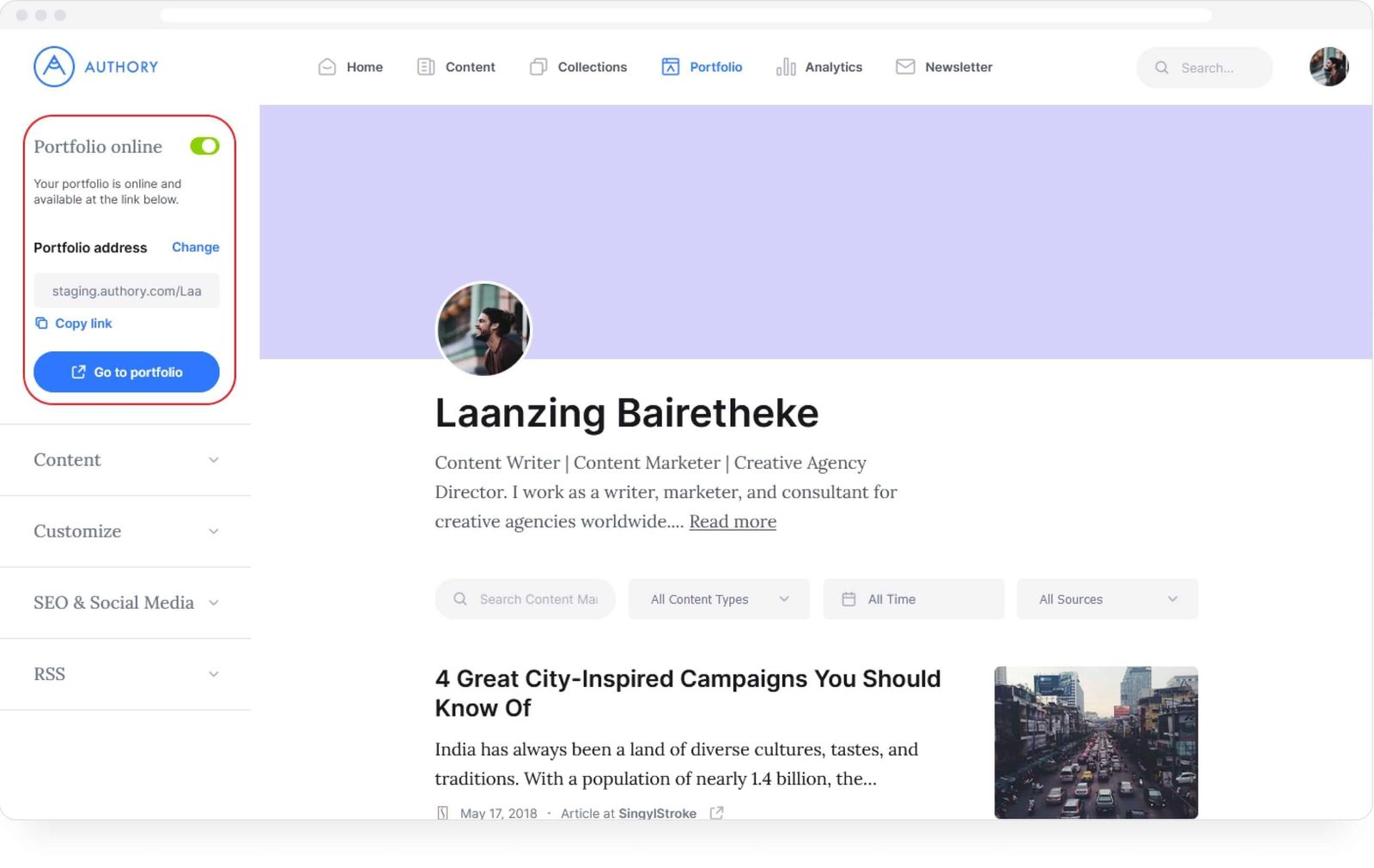Select the Home navigation icon

coord(326,66)
